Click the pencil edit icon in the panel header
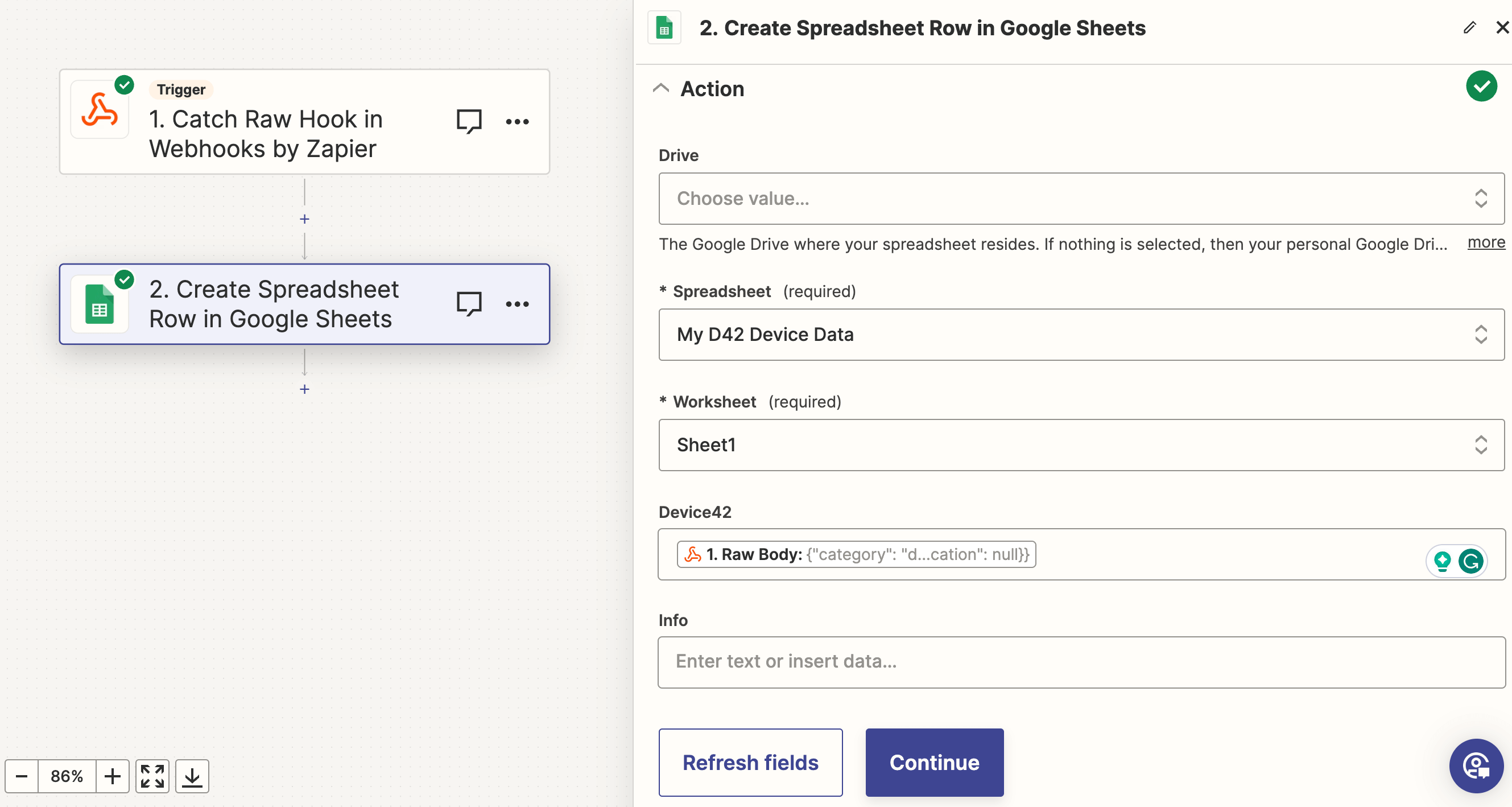The image size is (1512, 807). point(1470,27)
